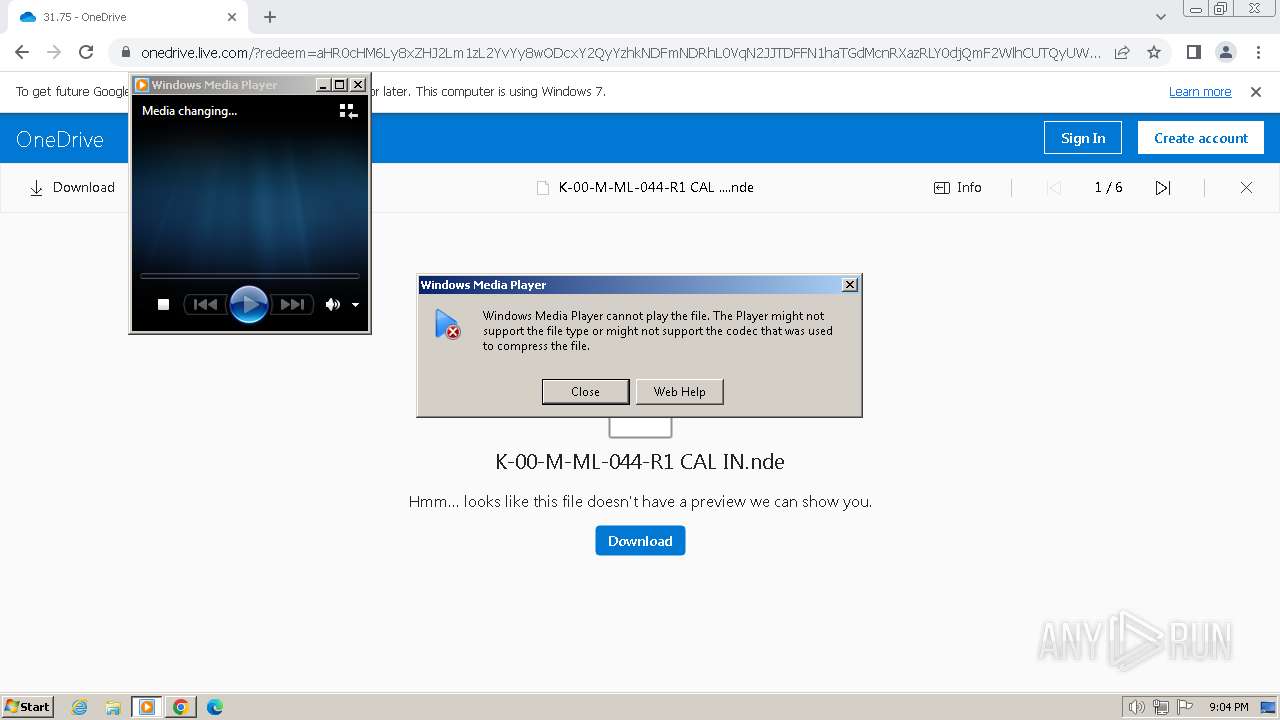Close the OneDrive file preview
The image size is (1280, 720).
click(x=1246, y=187)
